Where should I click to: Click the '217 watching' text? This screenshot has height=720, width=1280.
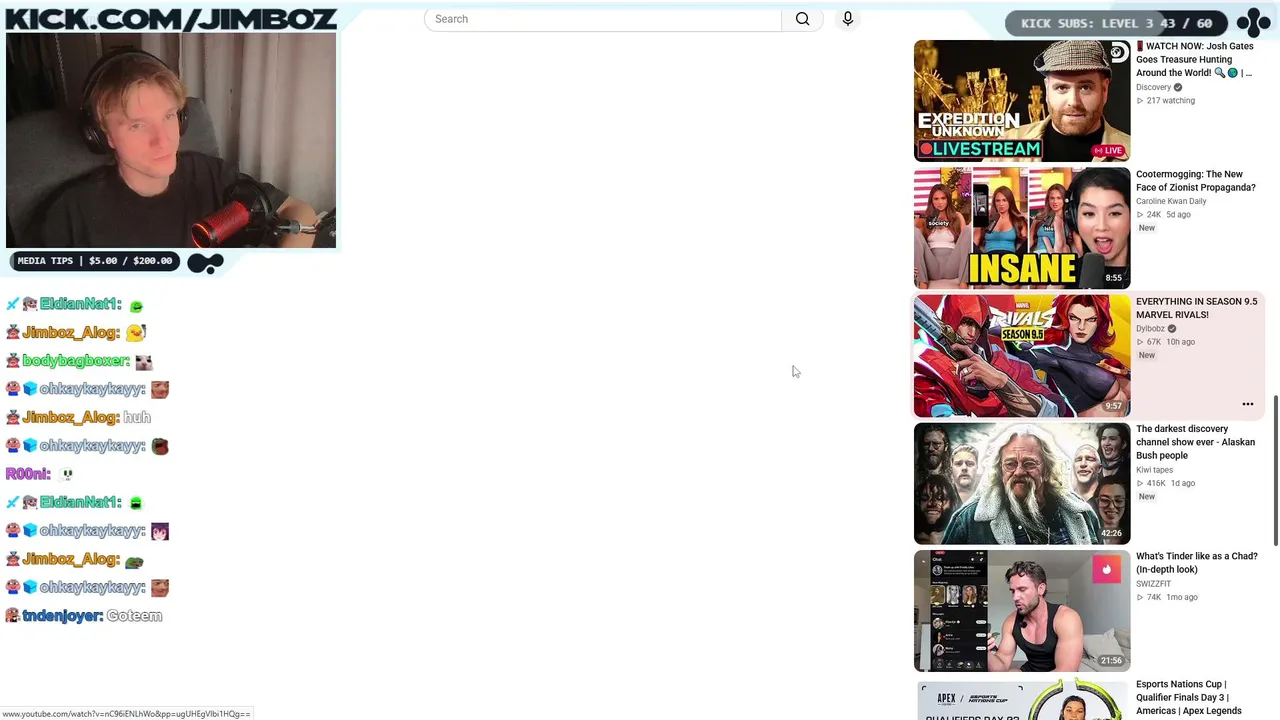(x=1170, y=101)
